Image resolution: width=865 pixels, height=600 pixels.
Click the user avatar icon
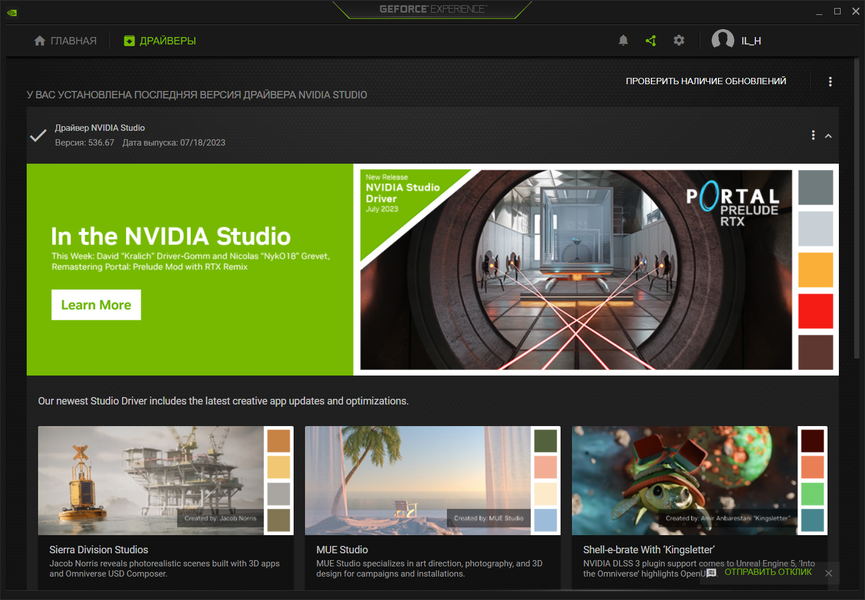(722, 40)
